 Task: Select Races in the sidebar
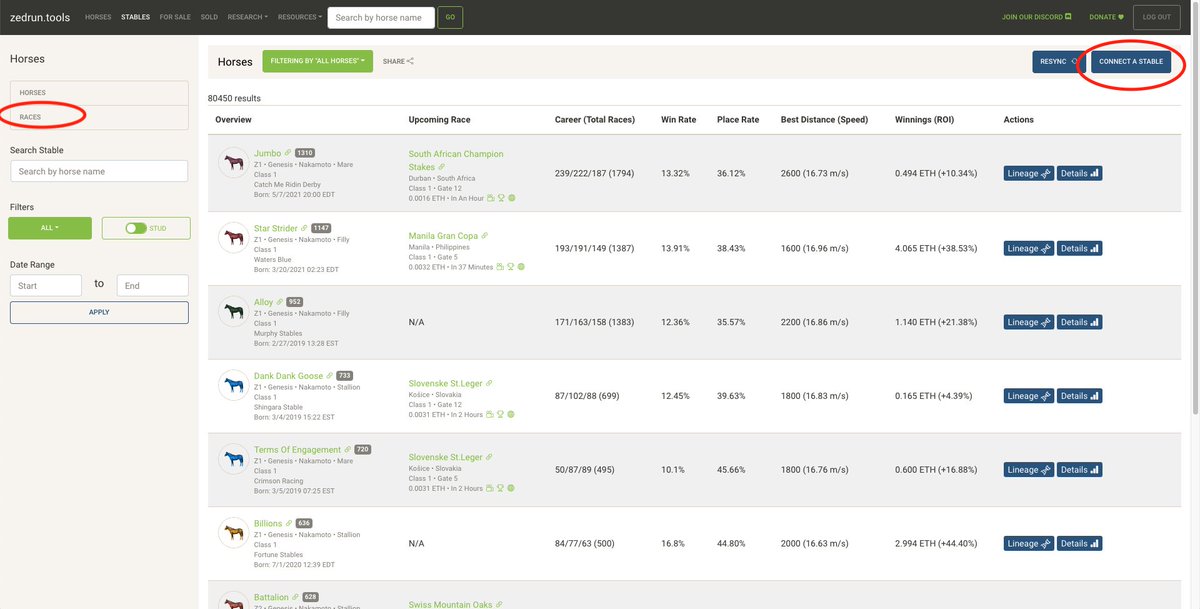coord(99,117)
